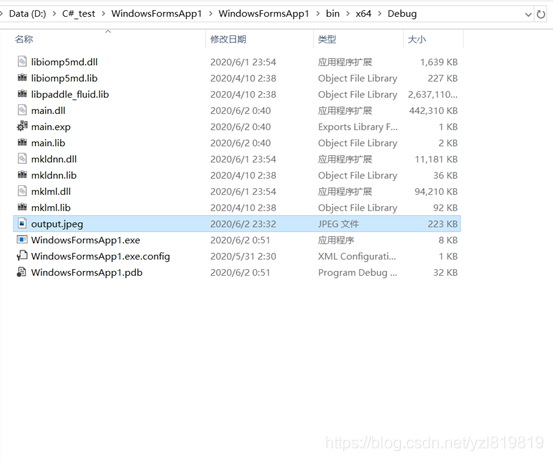This screenshot has height=461, width=553.
Task: Click the main.exp gear icon
Action: point(22,126)
